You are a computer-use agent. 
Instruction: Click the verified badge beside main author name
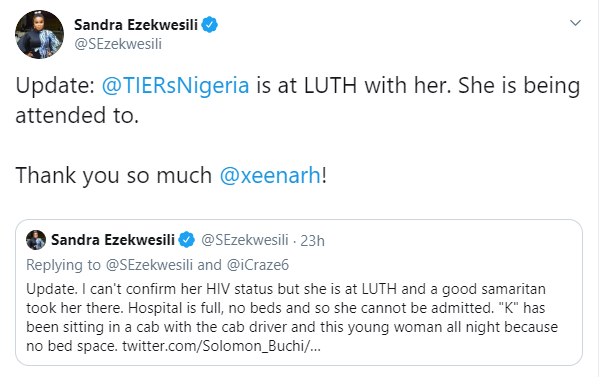point(210,25)
